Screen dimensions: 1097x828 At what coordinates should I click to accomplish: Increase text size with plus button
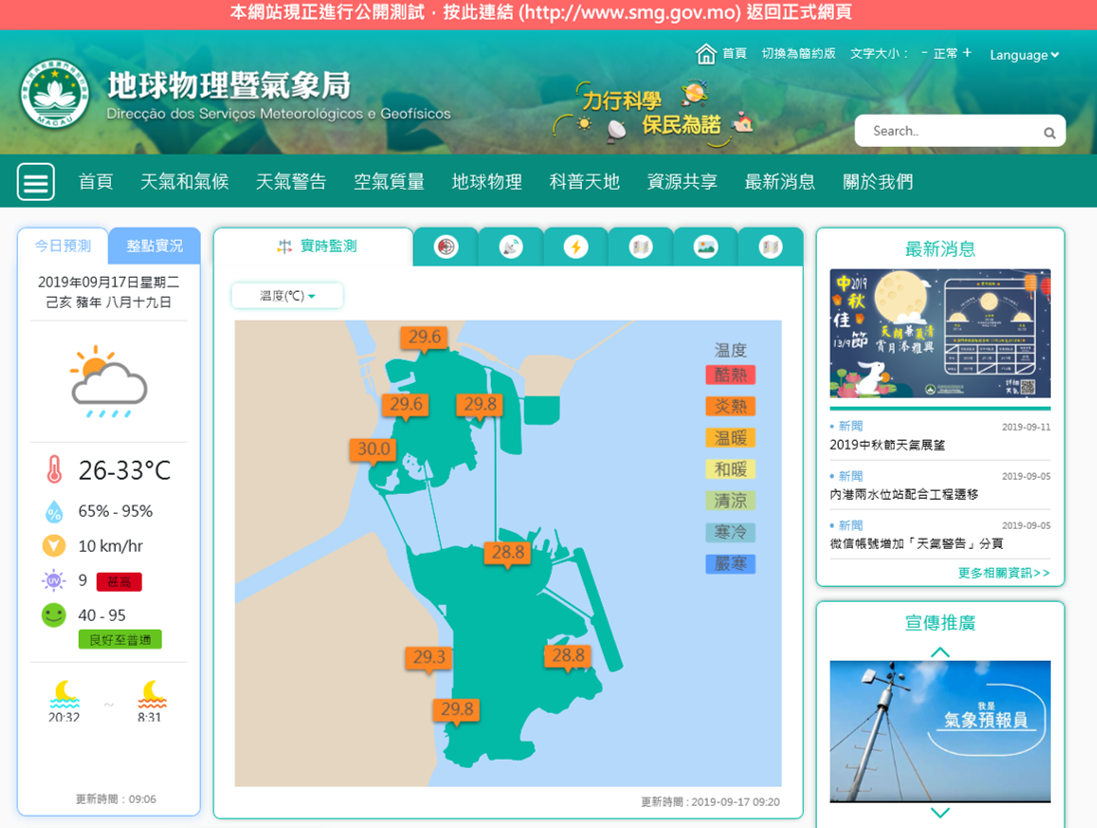point(967,53)
